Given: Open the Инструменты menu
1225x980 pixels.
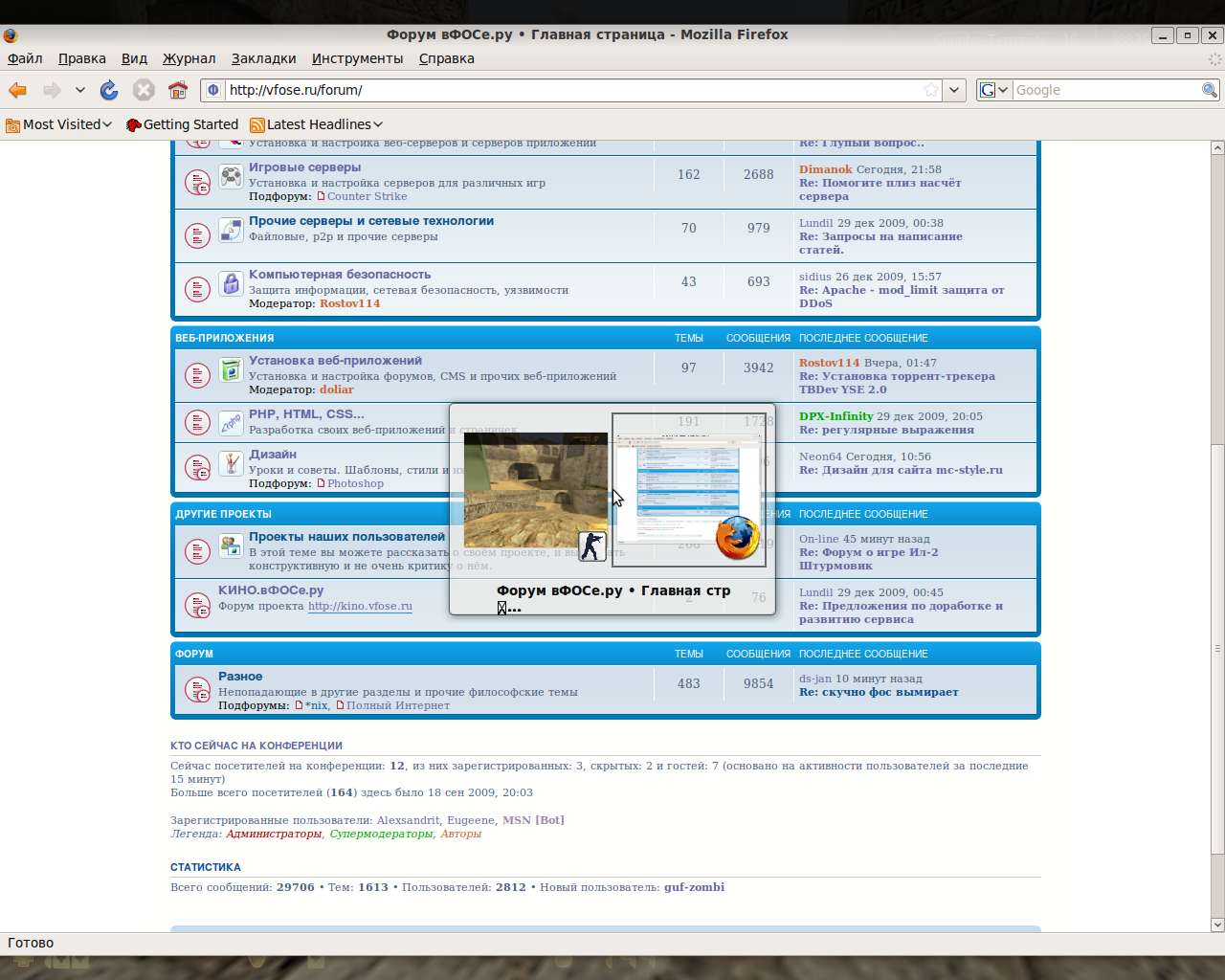Looking at the screenshot, I should (x=357, y=58).
